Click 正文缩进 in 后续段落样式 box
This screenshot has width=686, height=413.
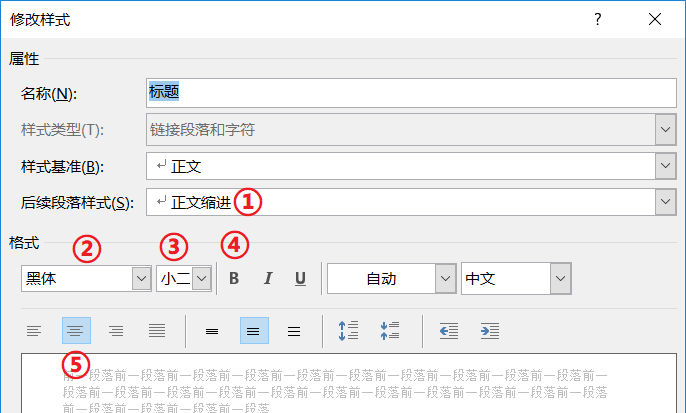click(x=201, y=202)
